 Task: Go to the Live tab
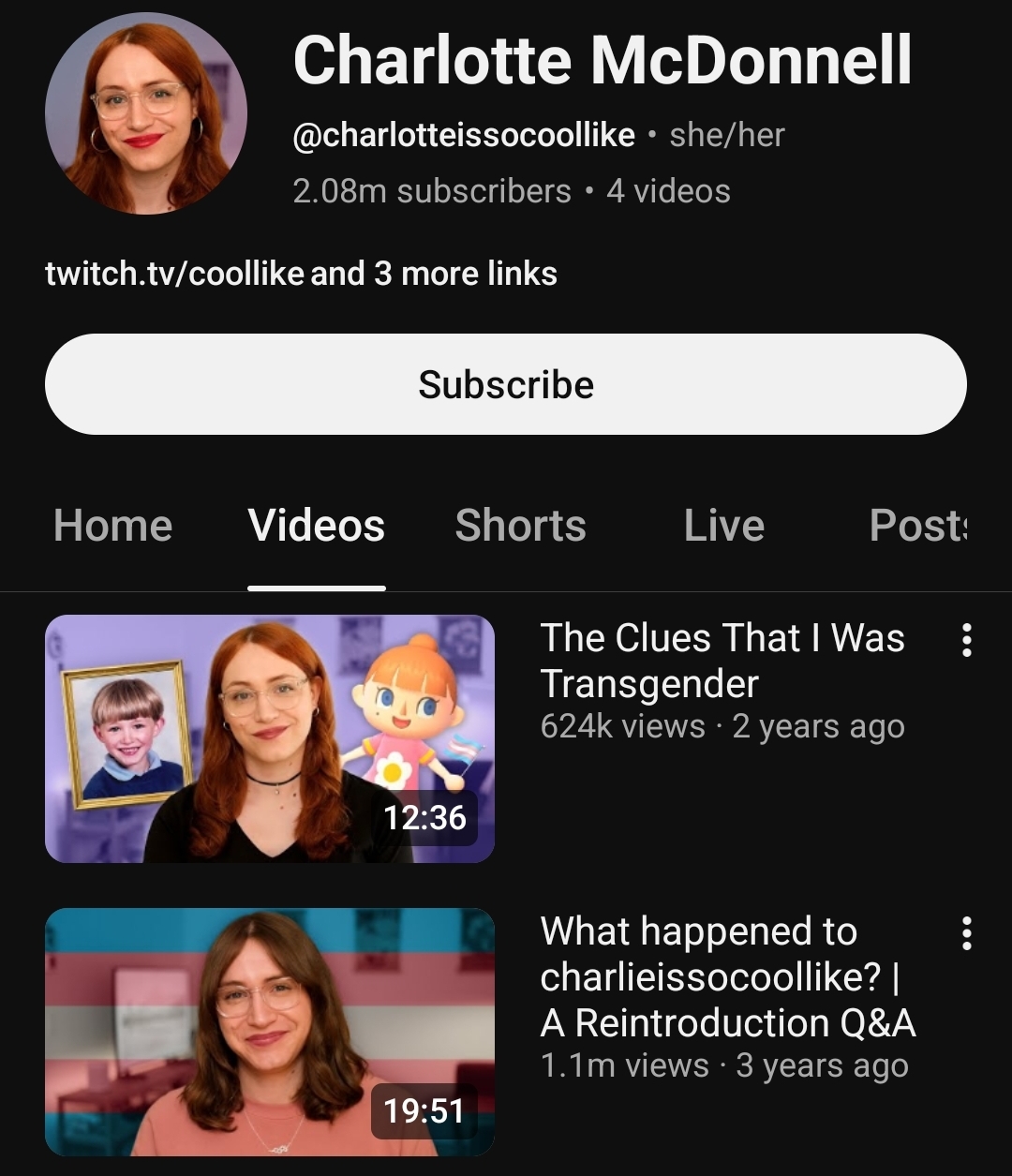(724, 525)
